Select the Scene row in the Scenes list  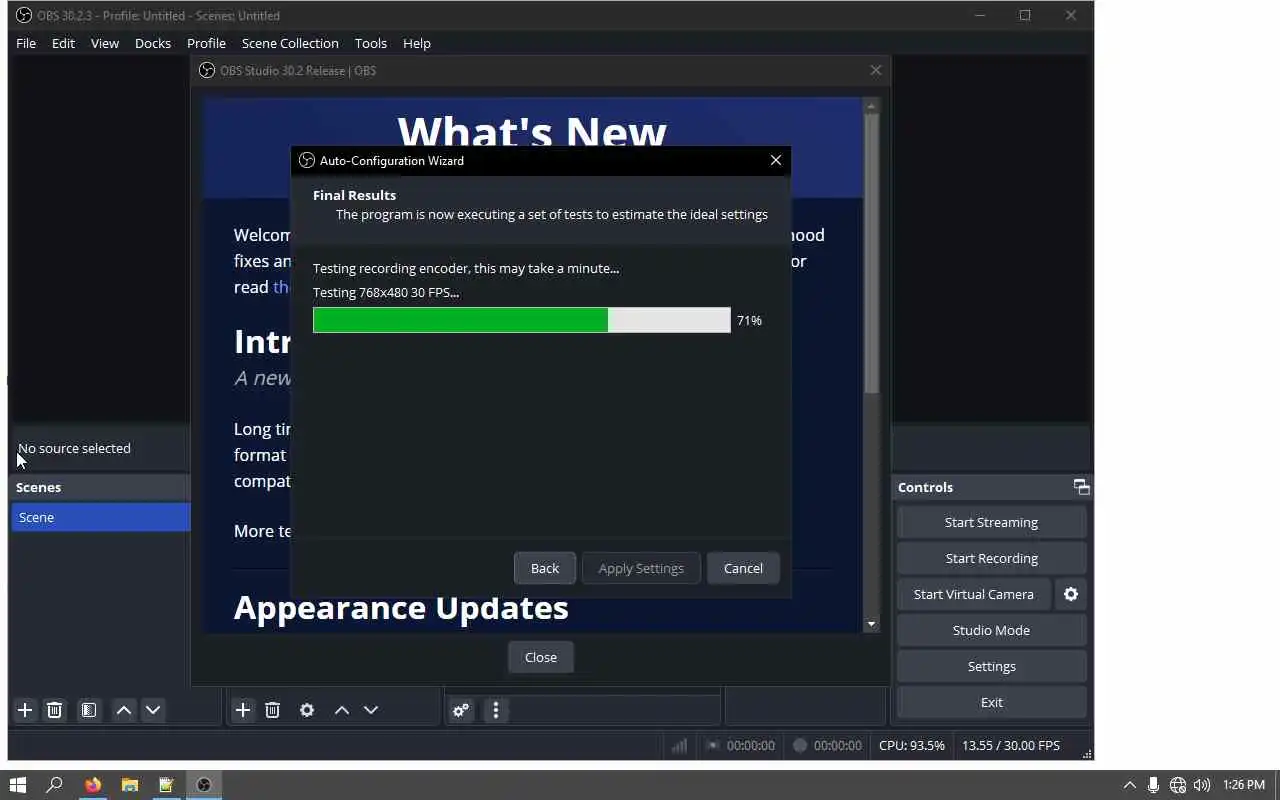click(x=100, y=517)
